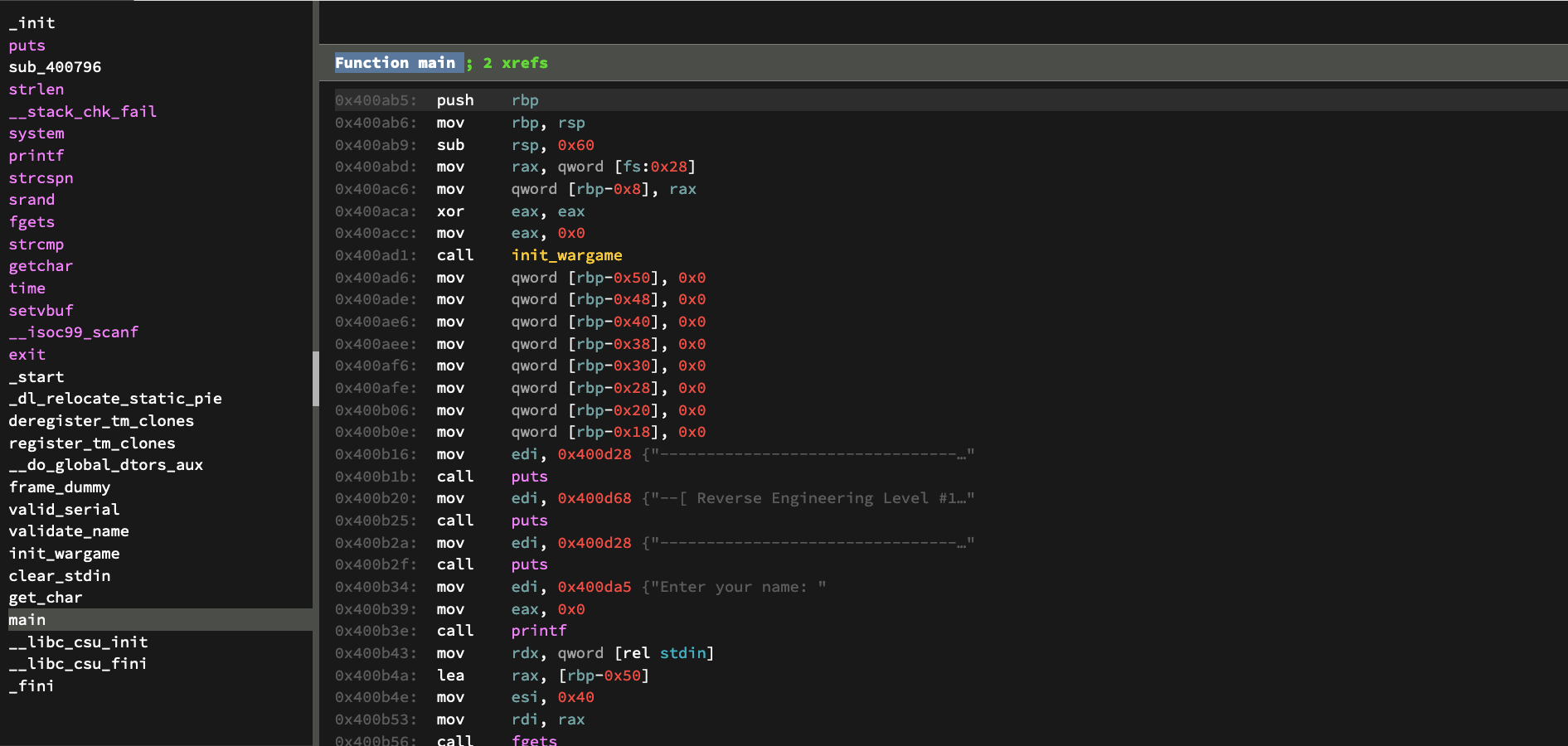
Task: Go to _start function
Action: pyautogui.click(x=36, y=377)
